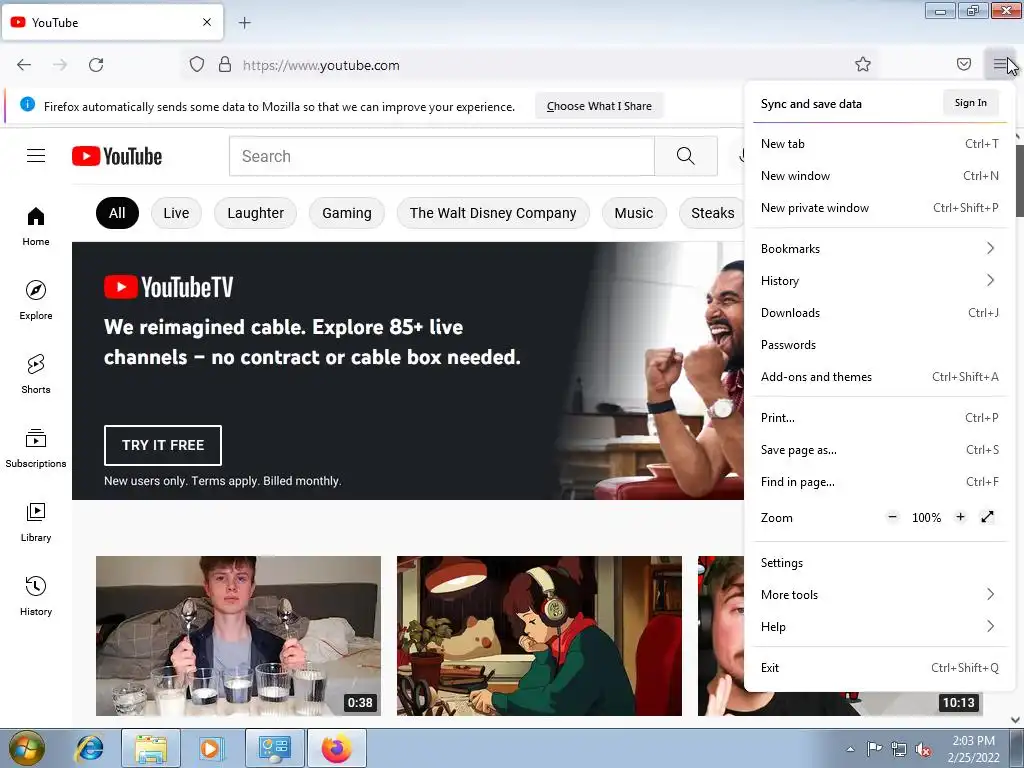The width and height of the screenshot is (1024, 768).
Task: Launch Internet Explorer from taskbar
Action: [89, 748]
